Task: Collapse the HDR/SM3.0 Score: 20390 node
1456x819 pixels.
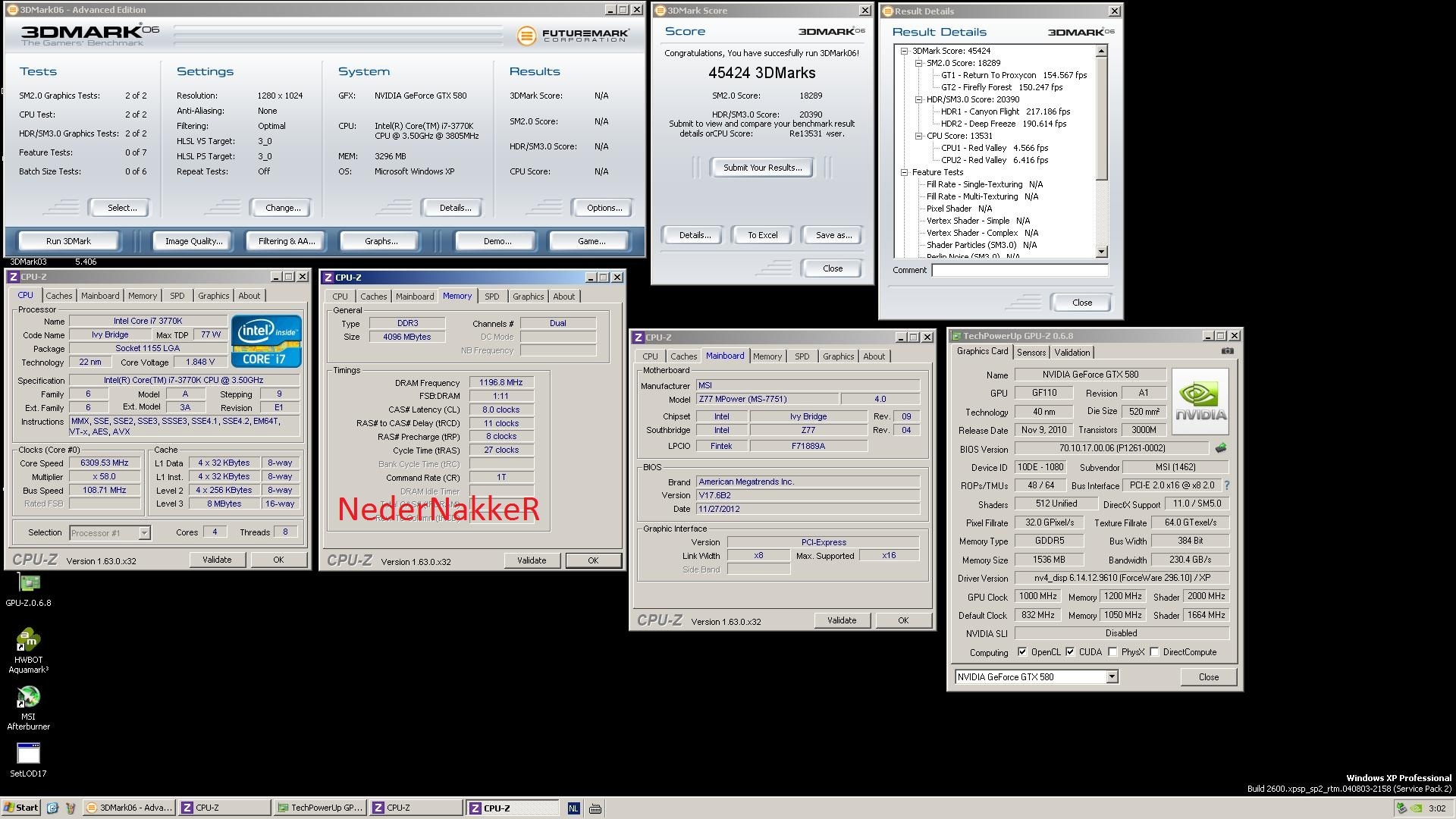Action: 918,100
